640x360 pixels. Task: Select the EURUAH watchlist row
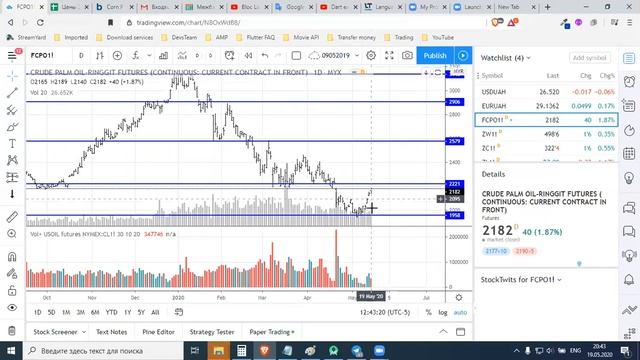coord(546,106)
